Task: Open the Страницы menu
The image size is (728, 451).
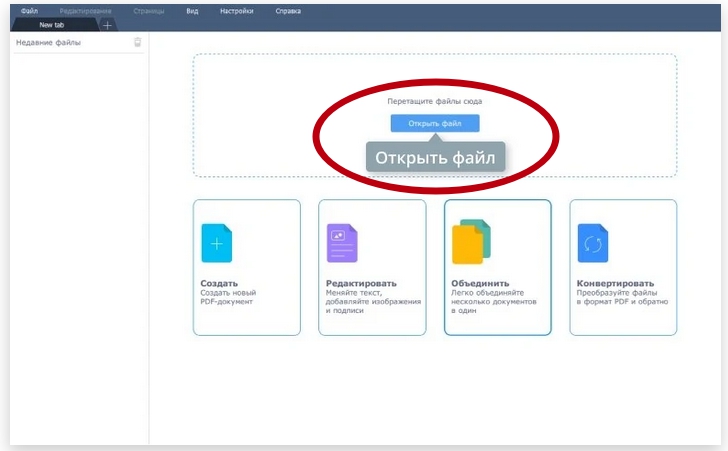Action: 149,11
